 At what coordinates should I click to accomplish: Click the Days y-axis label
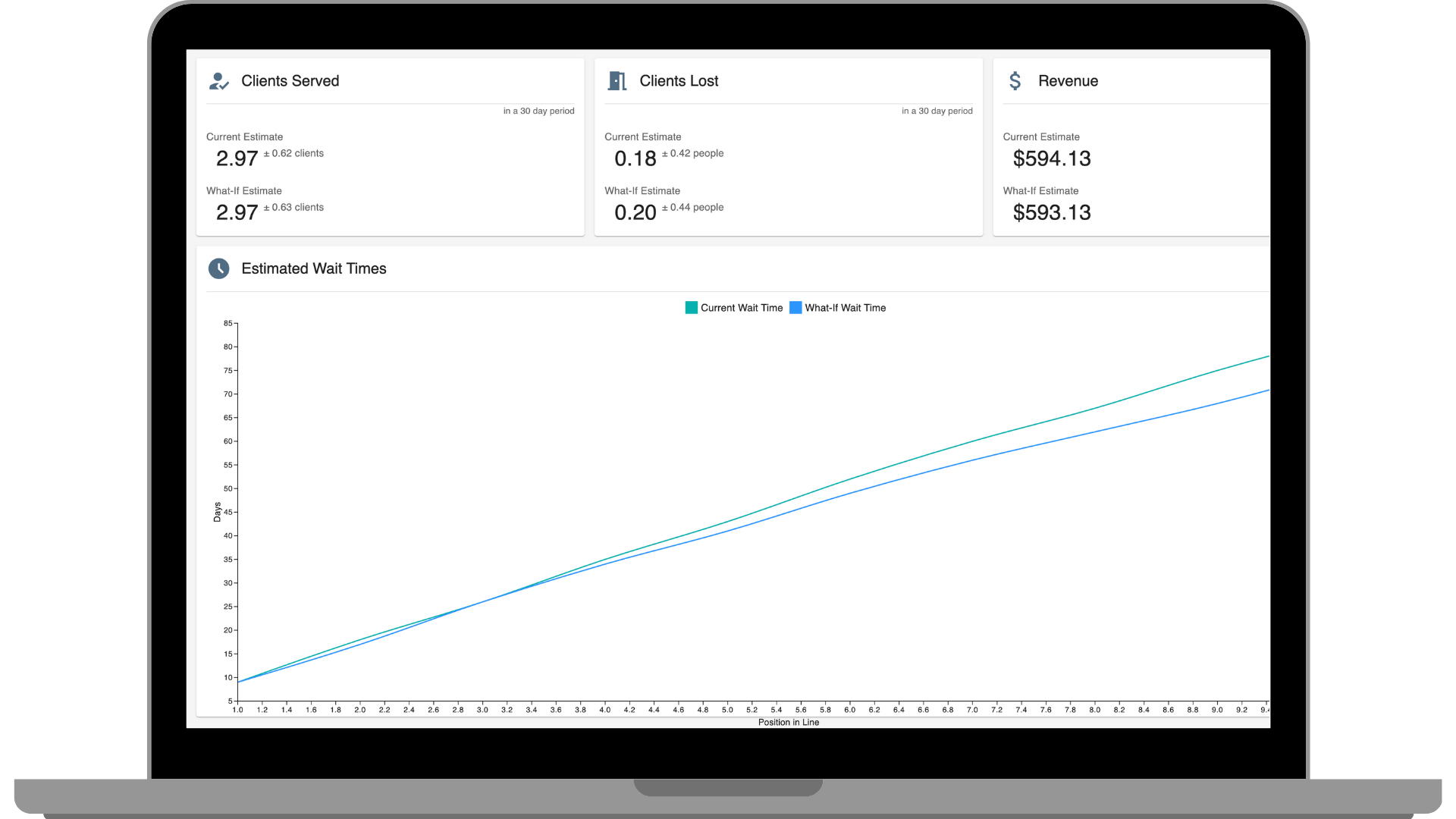[217, 512]
